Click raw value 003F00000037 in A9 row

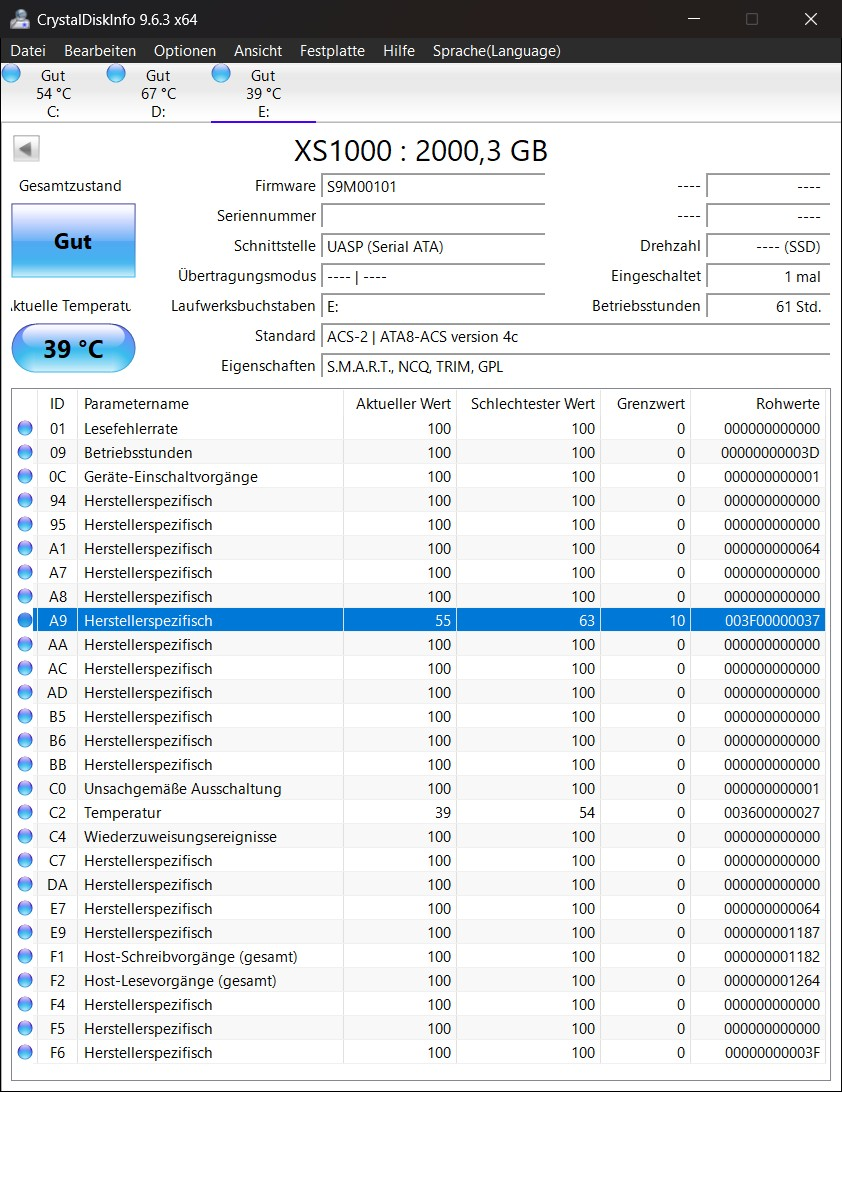pos(772,621)
